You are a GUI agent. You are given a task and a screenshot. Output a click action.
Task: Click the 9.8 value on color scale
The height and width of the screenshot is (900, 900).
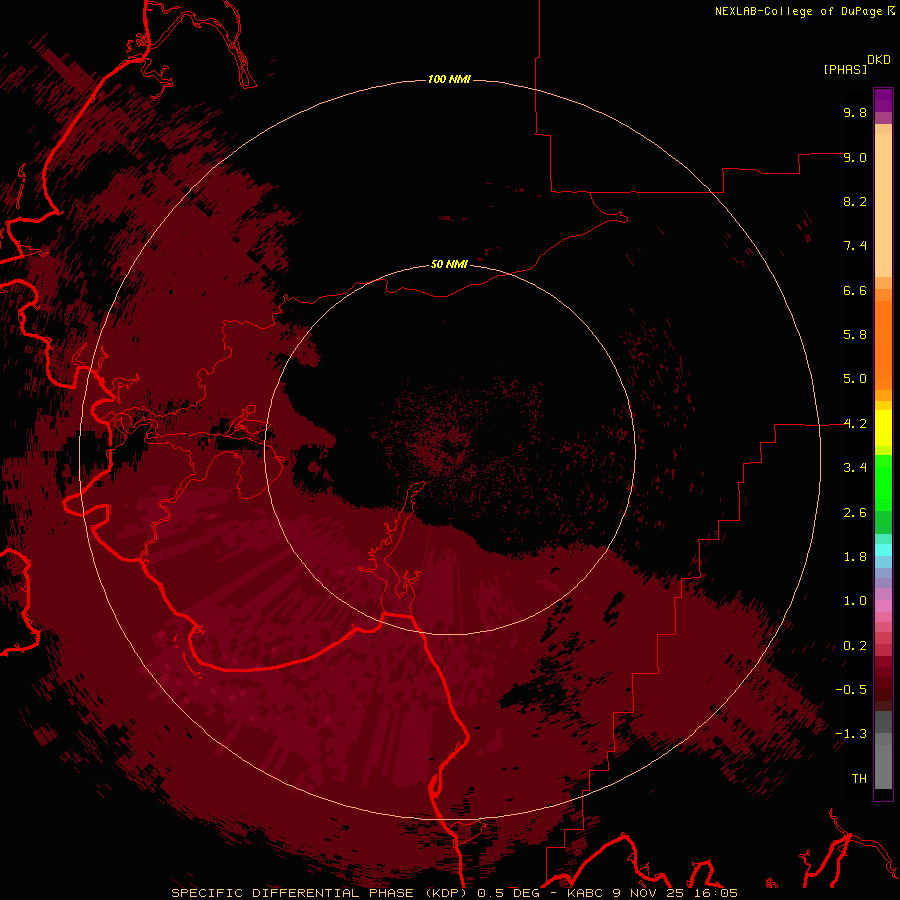click(x=855, y=112)
